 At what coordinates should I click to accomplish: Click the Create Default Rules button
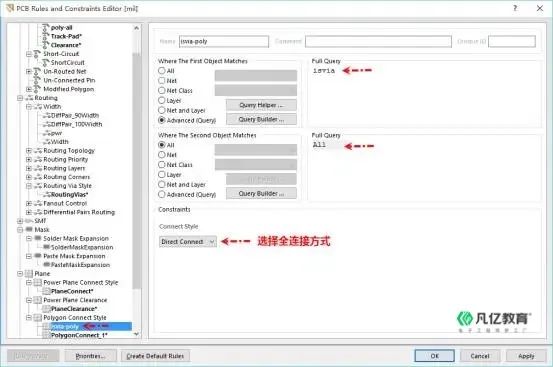(x=155, y=356)
